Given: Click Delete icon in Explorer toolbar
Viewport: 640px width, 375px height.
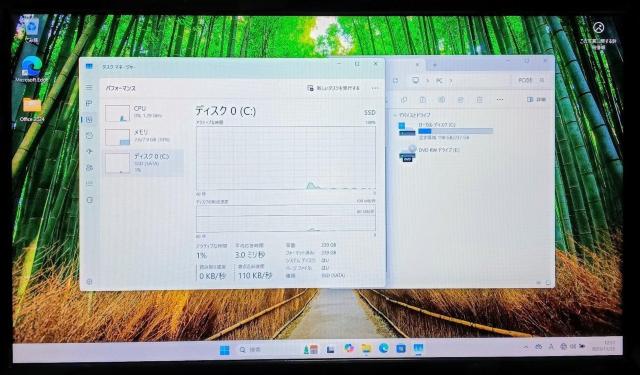Looking at the screenshot, I should point(480,100).
